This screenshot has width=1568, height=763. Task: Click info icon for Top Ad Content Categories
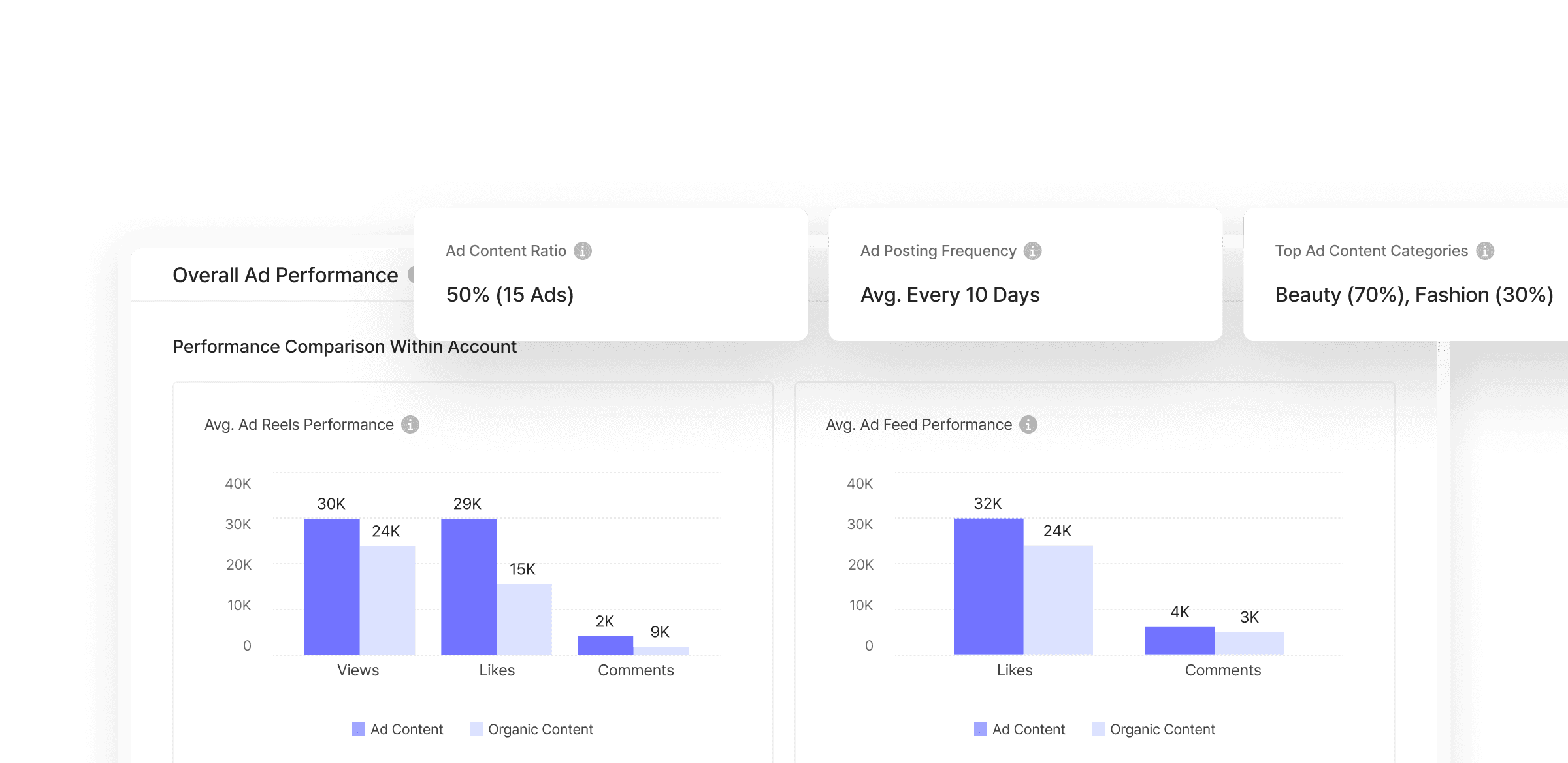1484,251
